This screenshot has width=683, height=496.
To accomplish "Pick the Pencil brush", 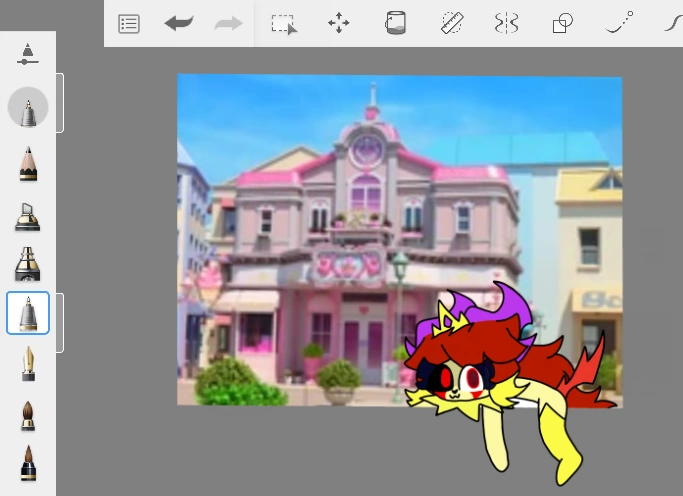I will point(28,163).
